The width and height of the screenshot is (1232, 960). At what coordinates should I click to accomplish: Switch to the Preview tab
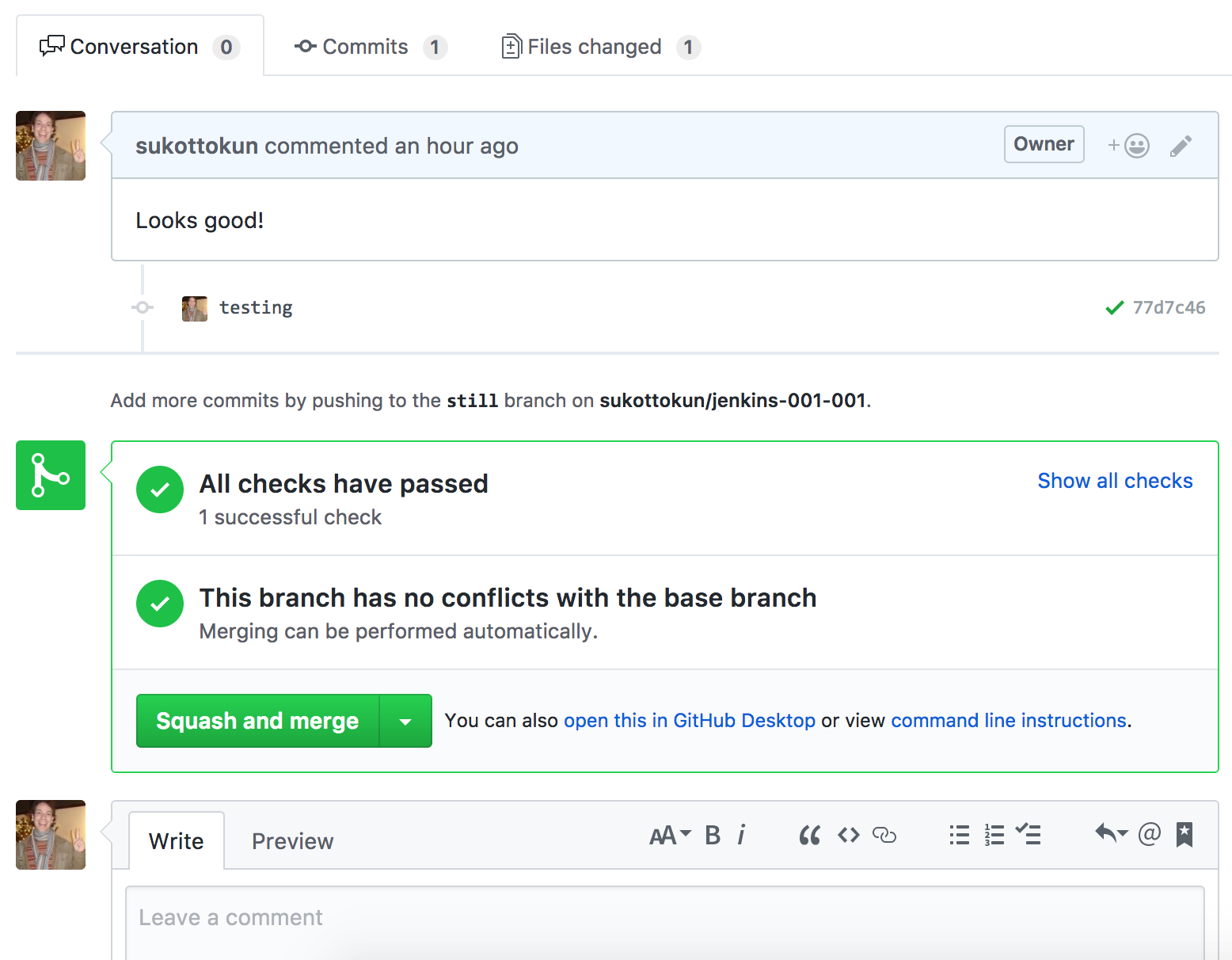pos(292,841)
